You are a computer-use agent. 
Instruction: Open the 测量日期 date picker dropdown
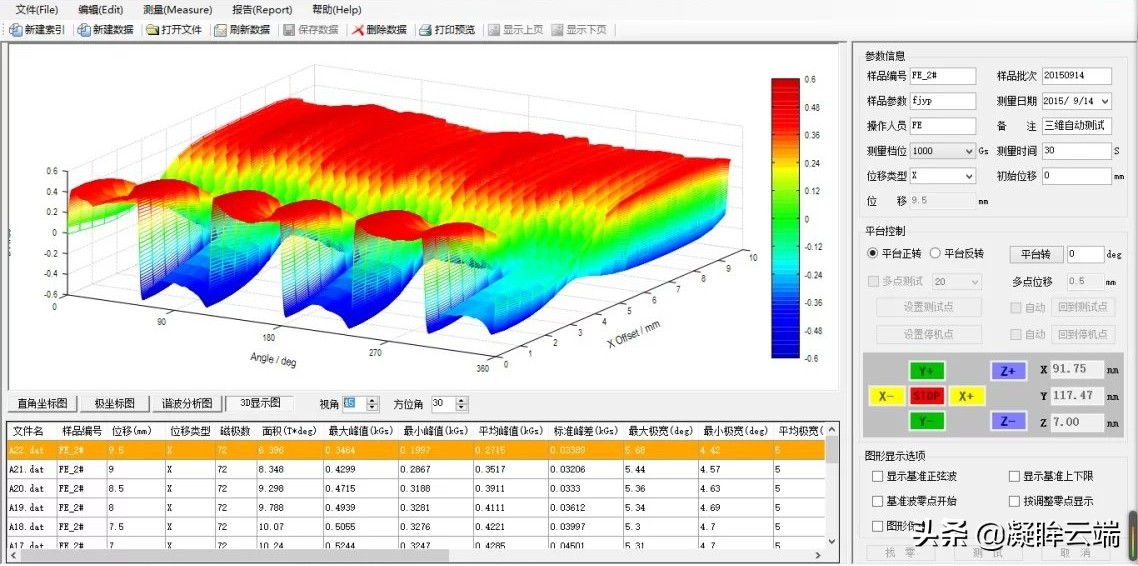[x=1105, y=102]
